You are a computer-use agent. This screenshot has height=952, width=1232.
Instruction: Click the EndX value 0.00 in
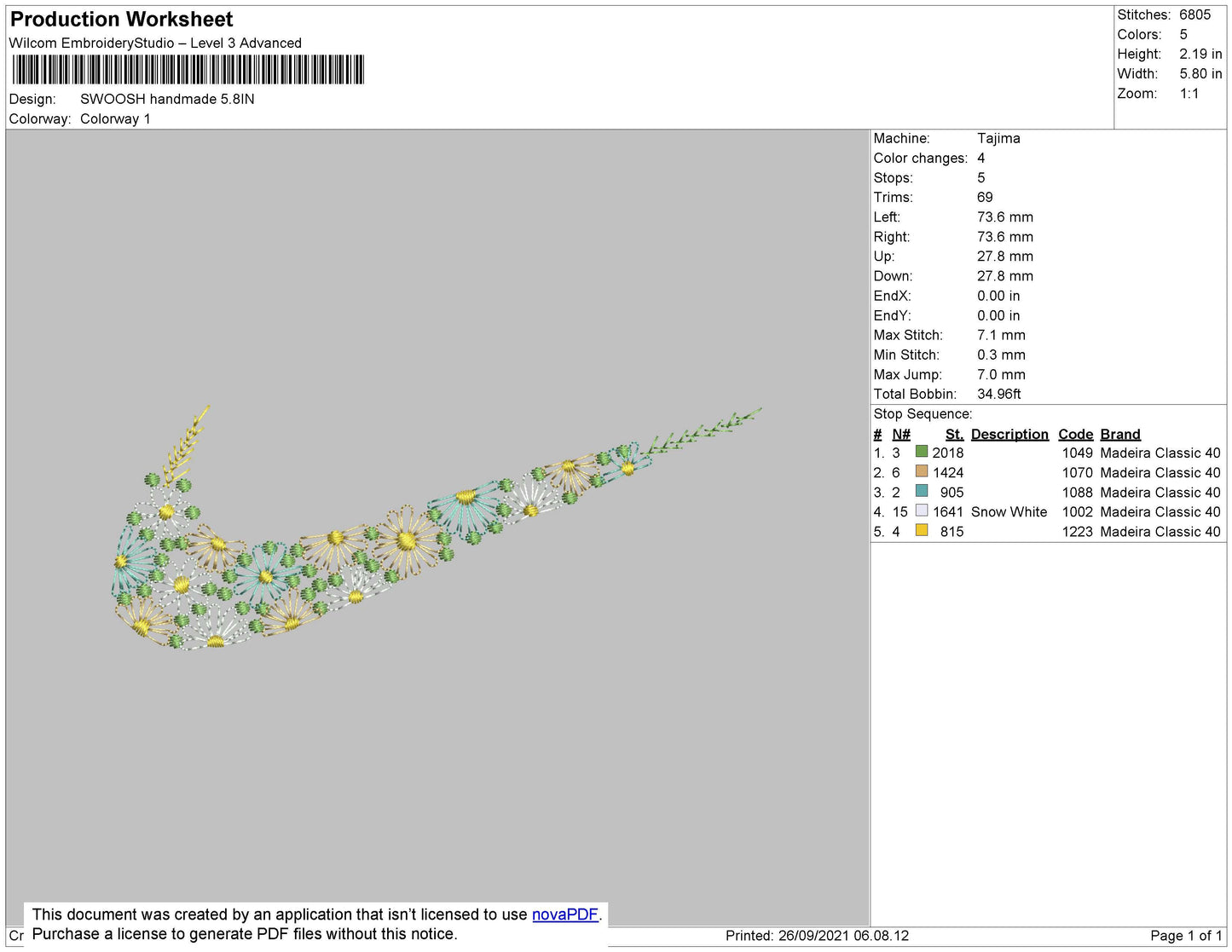click(x=998, y=296)
